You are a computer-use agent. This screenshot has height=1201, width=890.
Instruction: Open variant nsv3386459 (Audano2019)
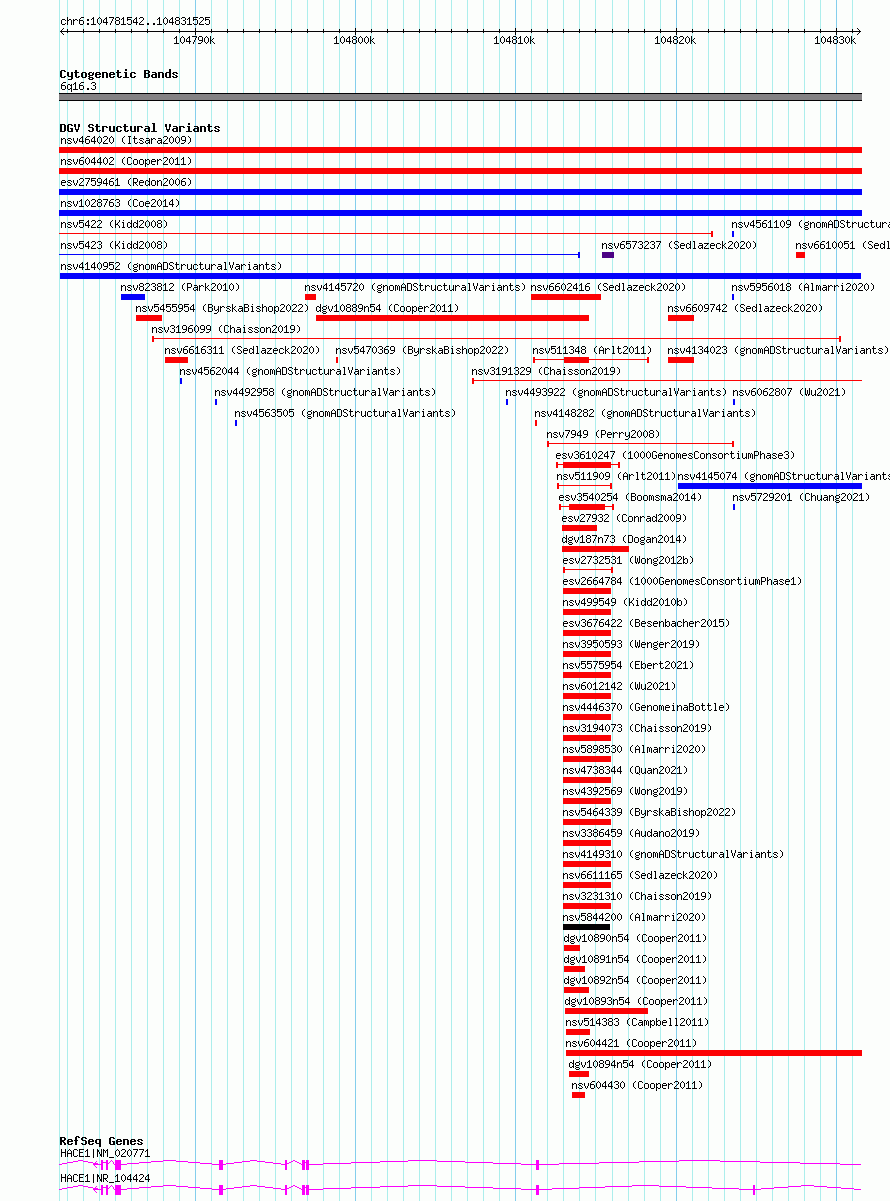631,833
